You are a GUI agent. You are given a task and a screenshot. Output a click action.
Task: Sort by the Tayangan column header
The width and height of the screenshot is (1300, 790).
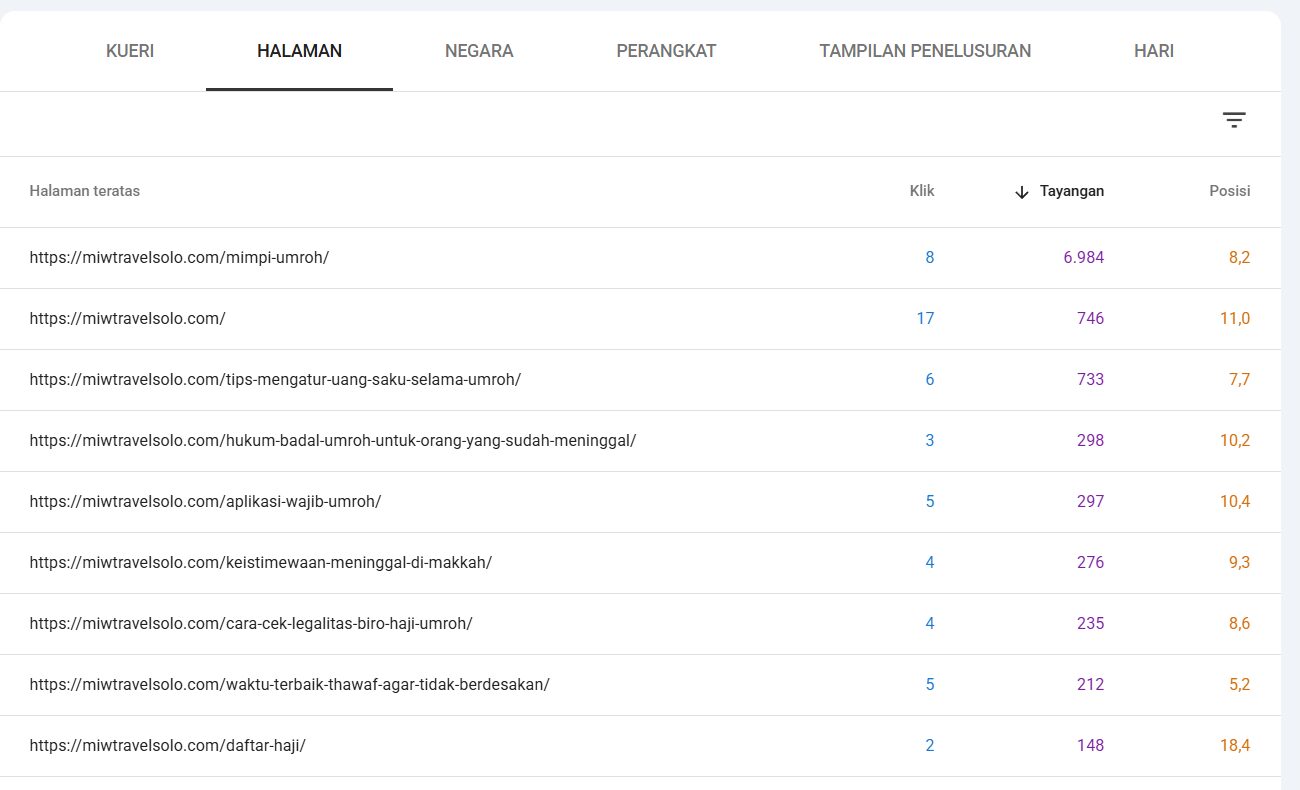pos(1072,191)
